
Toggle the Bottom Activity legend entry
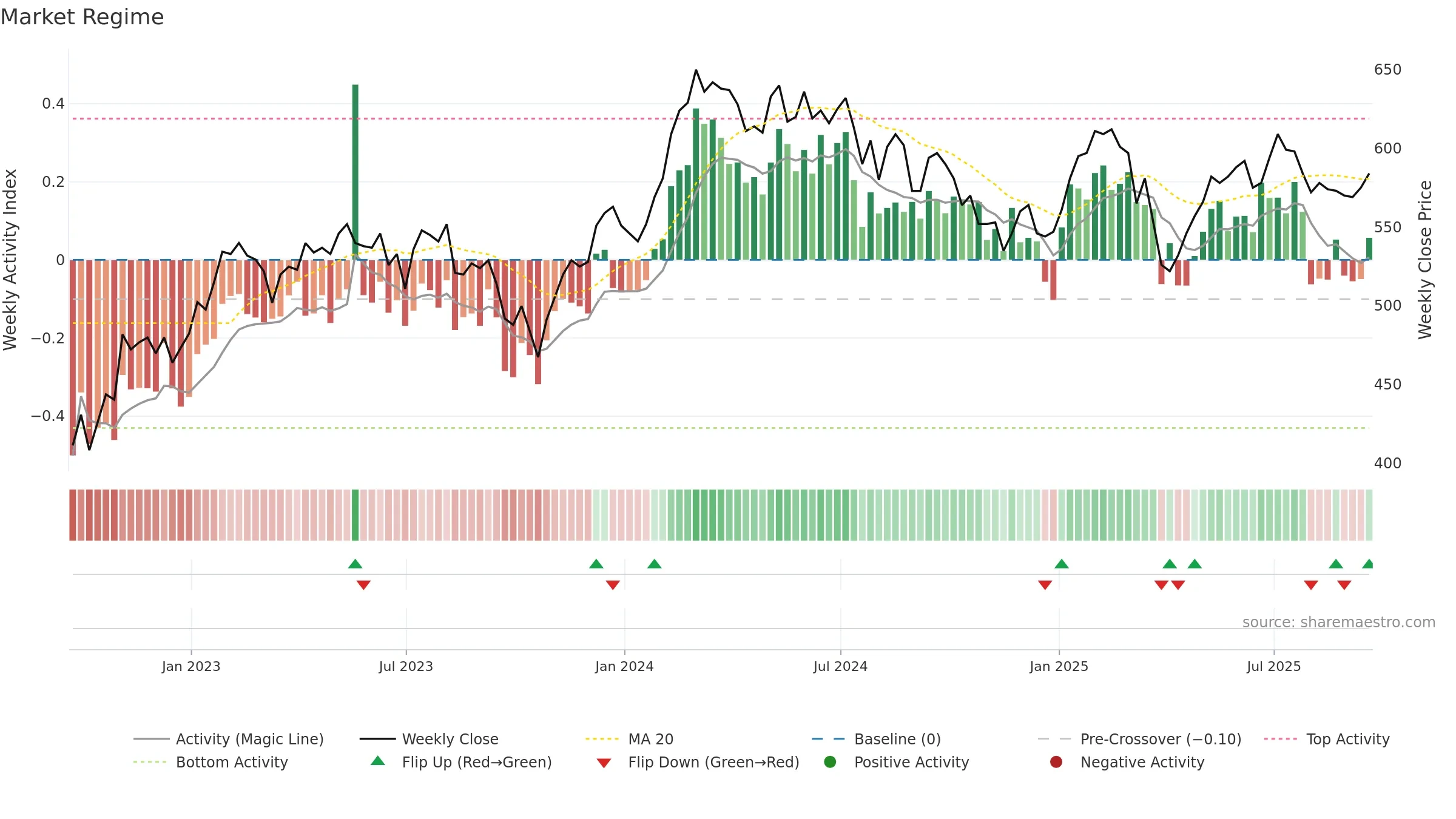[x=211, y=762]
